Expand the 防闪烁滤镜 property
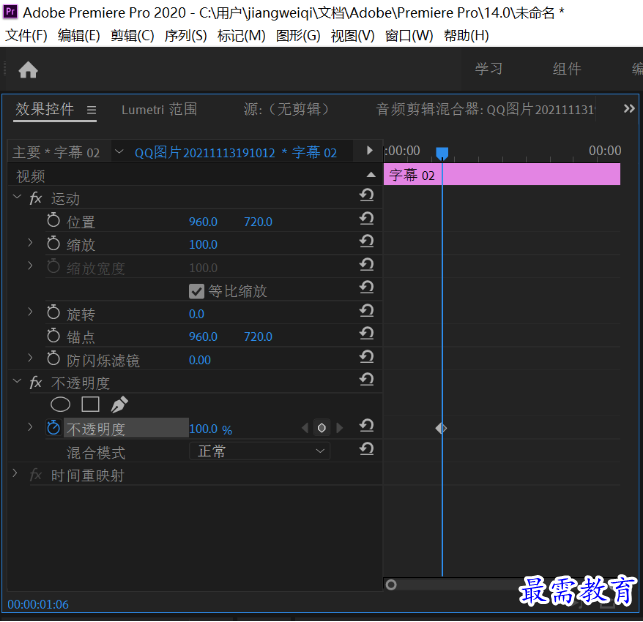Viewport: 643px width, 622px height. tap(30, 358)
